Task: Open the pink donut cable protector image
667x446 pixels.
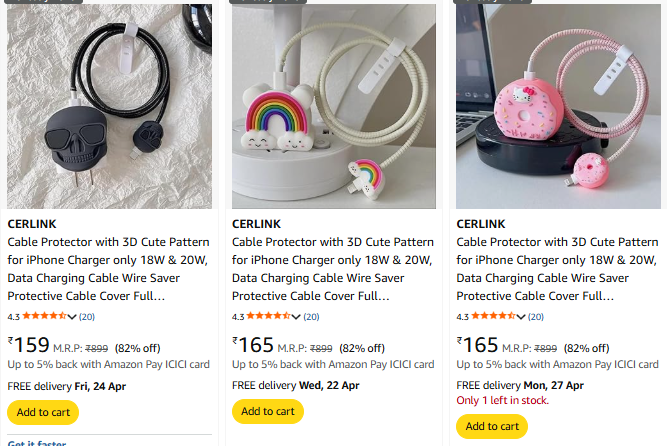Action: (x=558, y=105)
